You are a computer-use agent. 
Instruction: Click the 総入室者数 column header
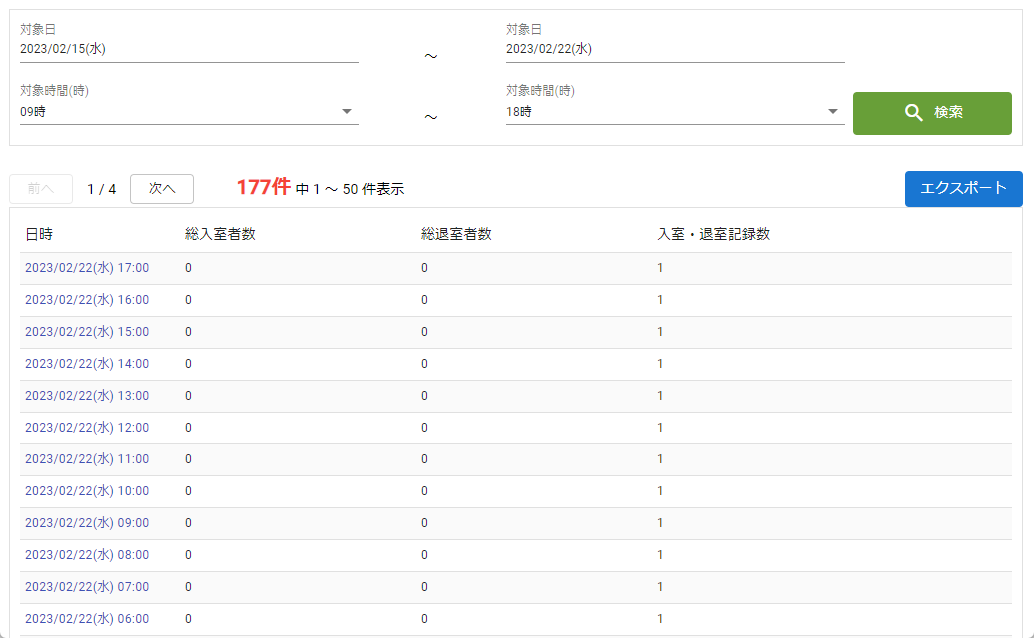(220, 235)
